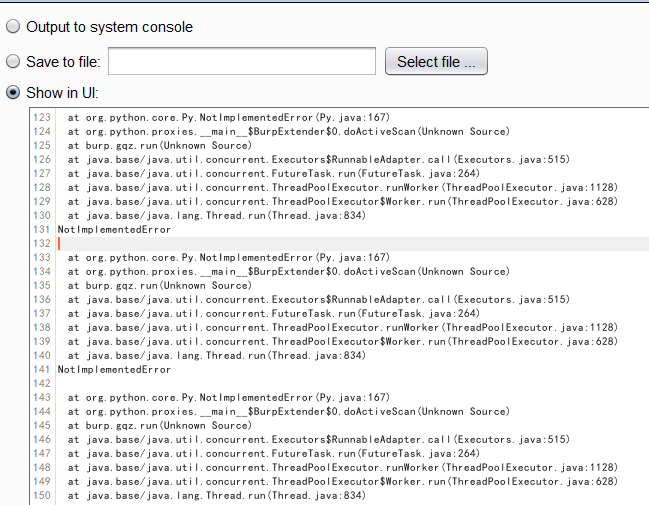The height and width of the screenshot is (505, 649).
Task: Click line 124 doActiveScan trace entry
Action: pyautogui.click(x=288, y=132)
